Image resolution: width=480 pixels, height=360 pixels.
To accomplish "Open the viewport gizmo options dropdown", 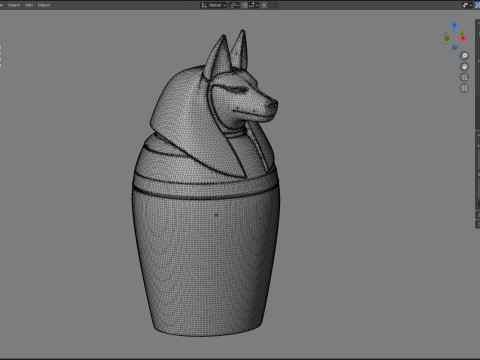I will 467,5.
